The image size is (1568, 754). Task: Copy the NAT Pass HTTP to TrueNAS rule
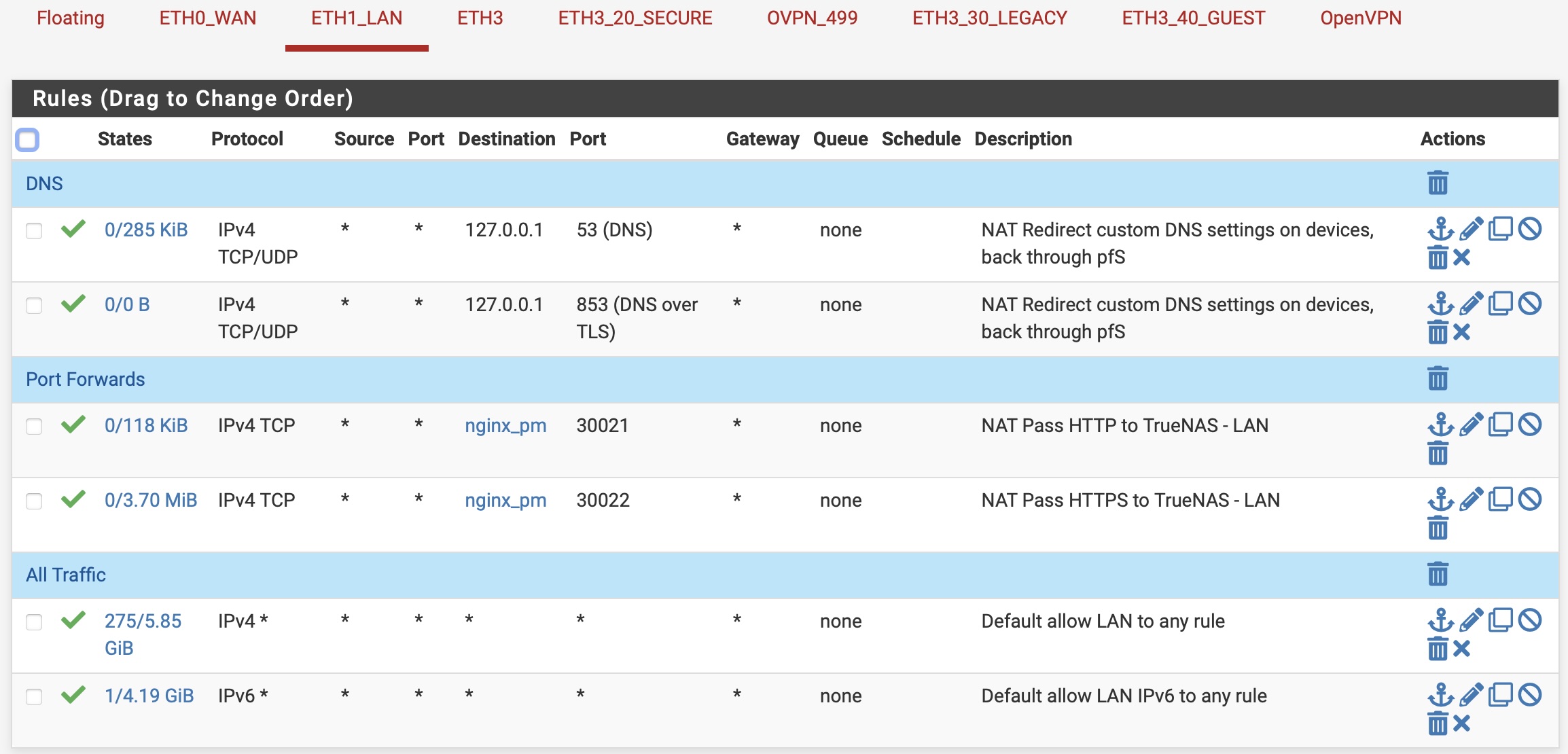(x=1500, y=425)
